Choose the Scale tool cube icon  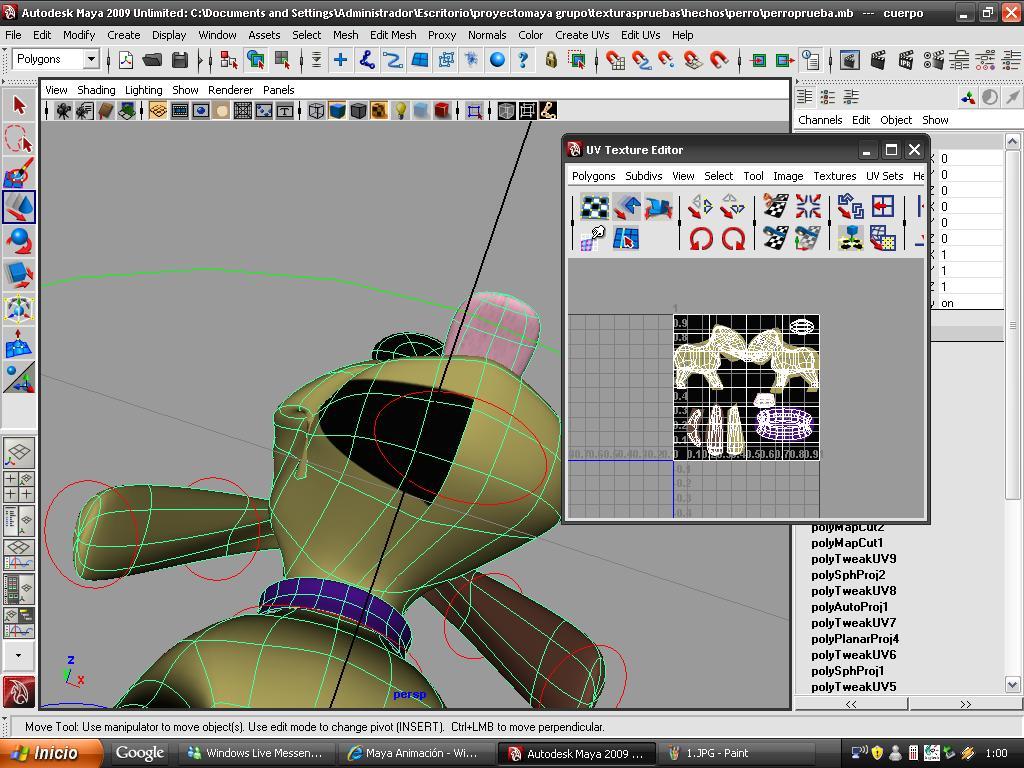[x=18, y=275]
